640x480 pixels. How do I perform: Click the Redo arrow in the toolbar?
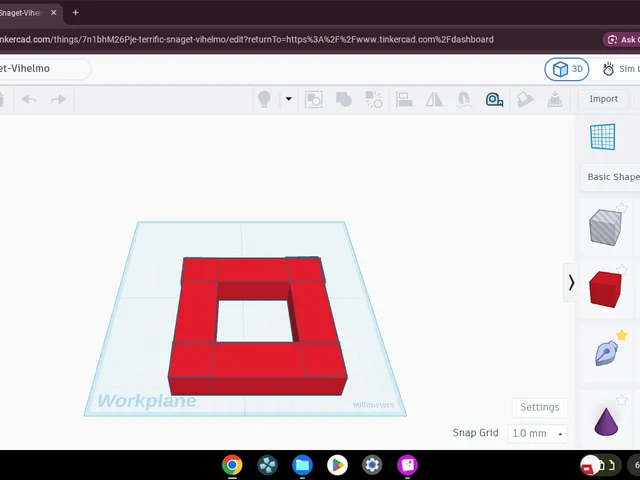pyautogui.click(x=58, y=99)
